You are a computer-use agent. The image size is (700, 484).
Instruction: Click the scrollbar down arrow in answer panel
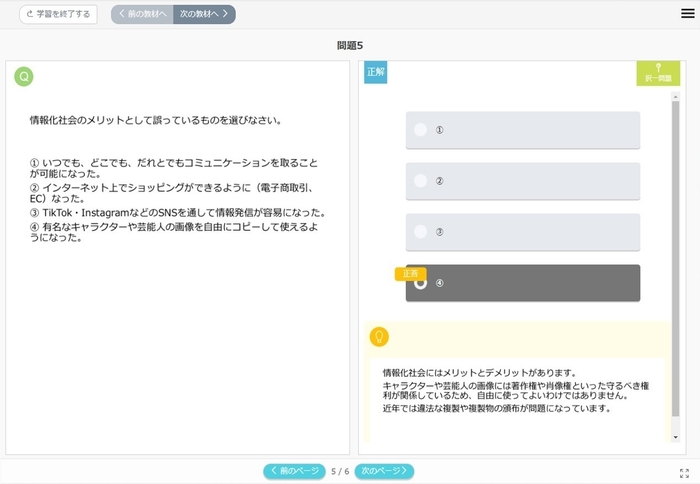tap(675, 437)
